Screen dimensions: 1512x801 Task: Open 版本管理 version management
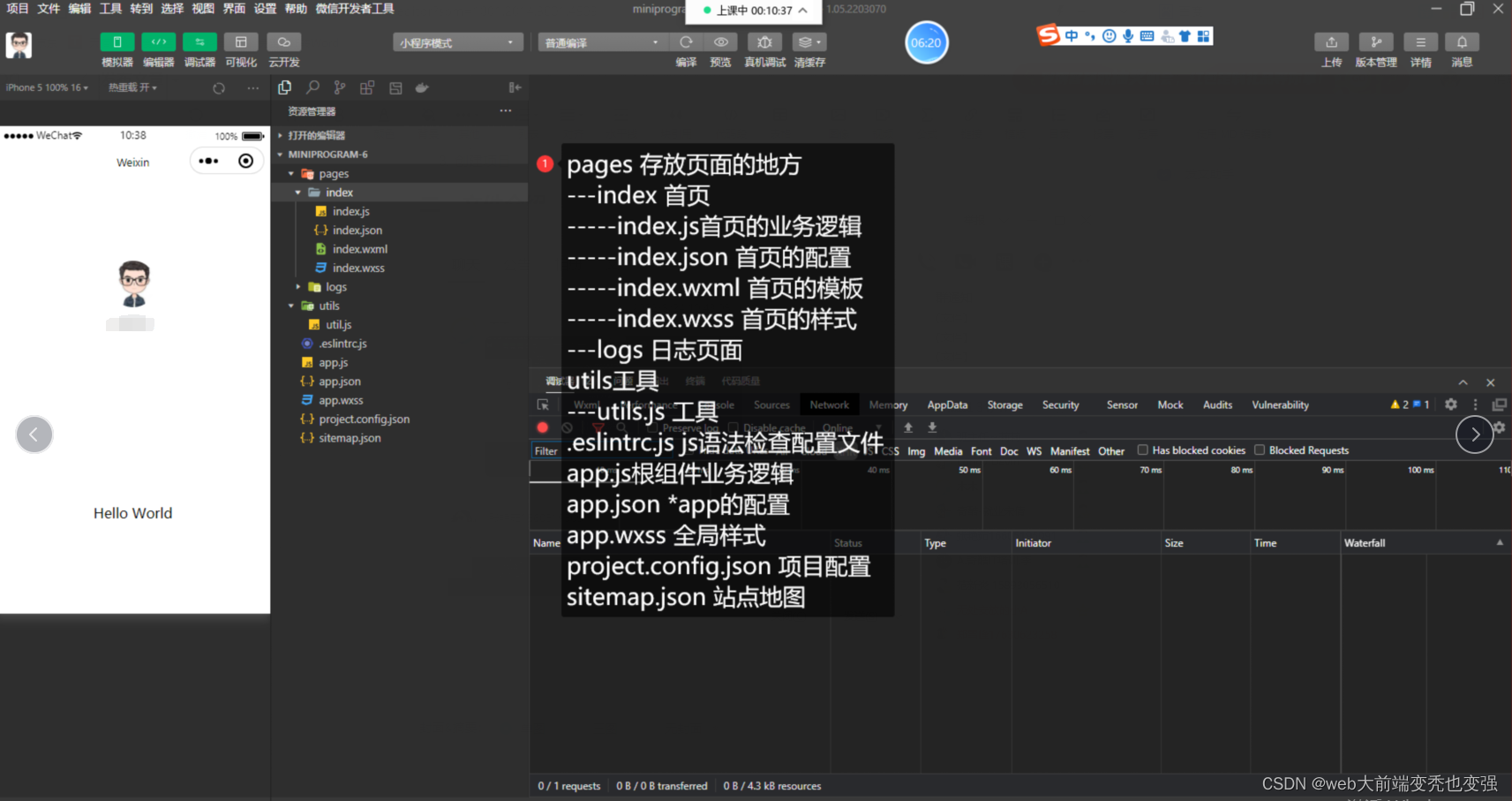[x=1376, y=42]
